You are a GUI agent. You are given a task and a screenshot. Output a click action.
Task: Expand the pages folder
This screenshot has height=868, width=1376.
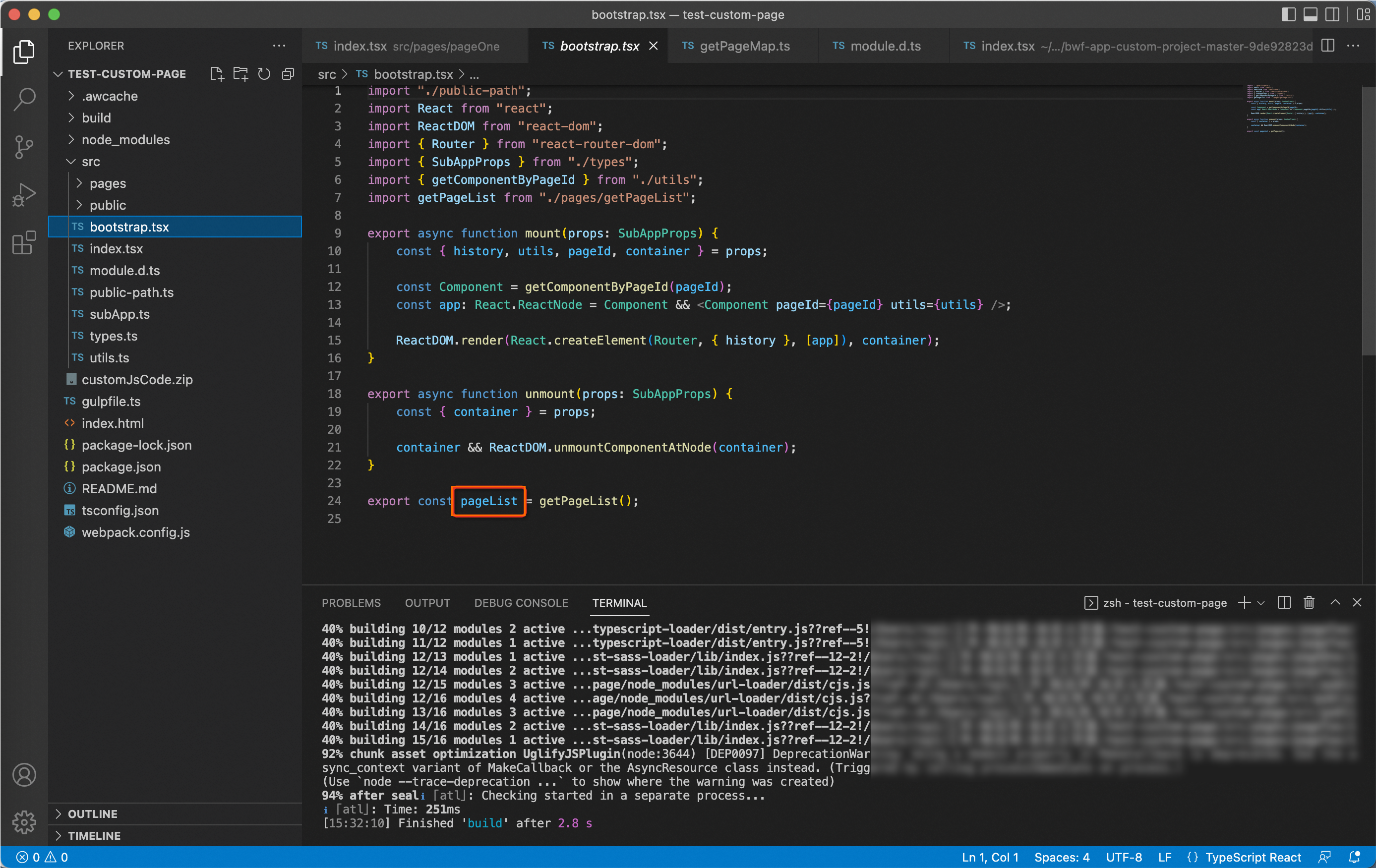click(175, 183)
